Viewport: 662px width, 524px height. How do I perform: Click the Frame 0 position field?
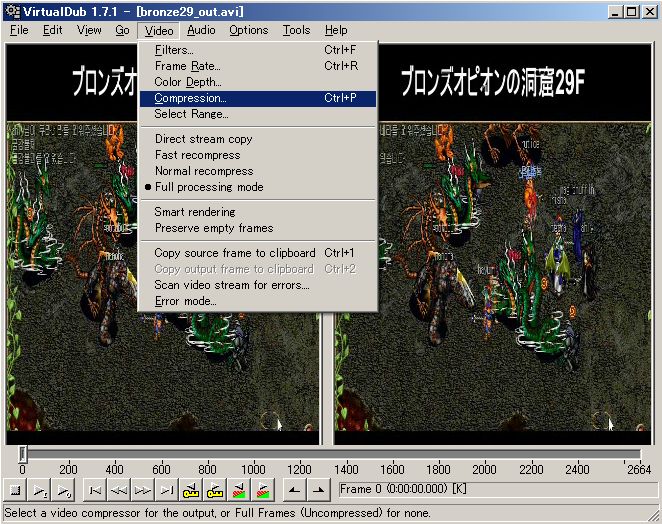tap(497, 489)
